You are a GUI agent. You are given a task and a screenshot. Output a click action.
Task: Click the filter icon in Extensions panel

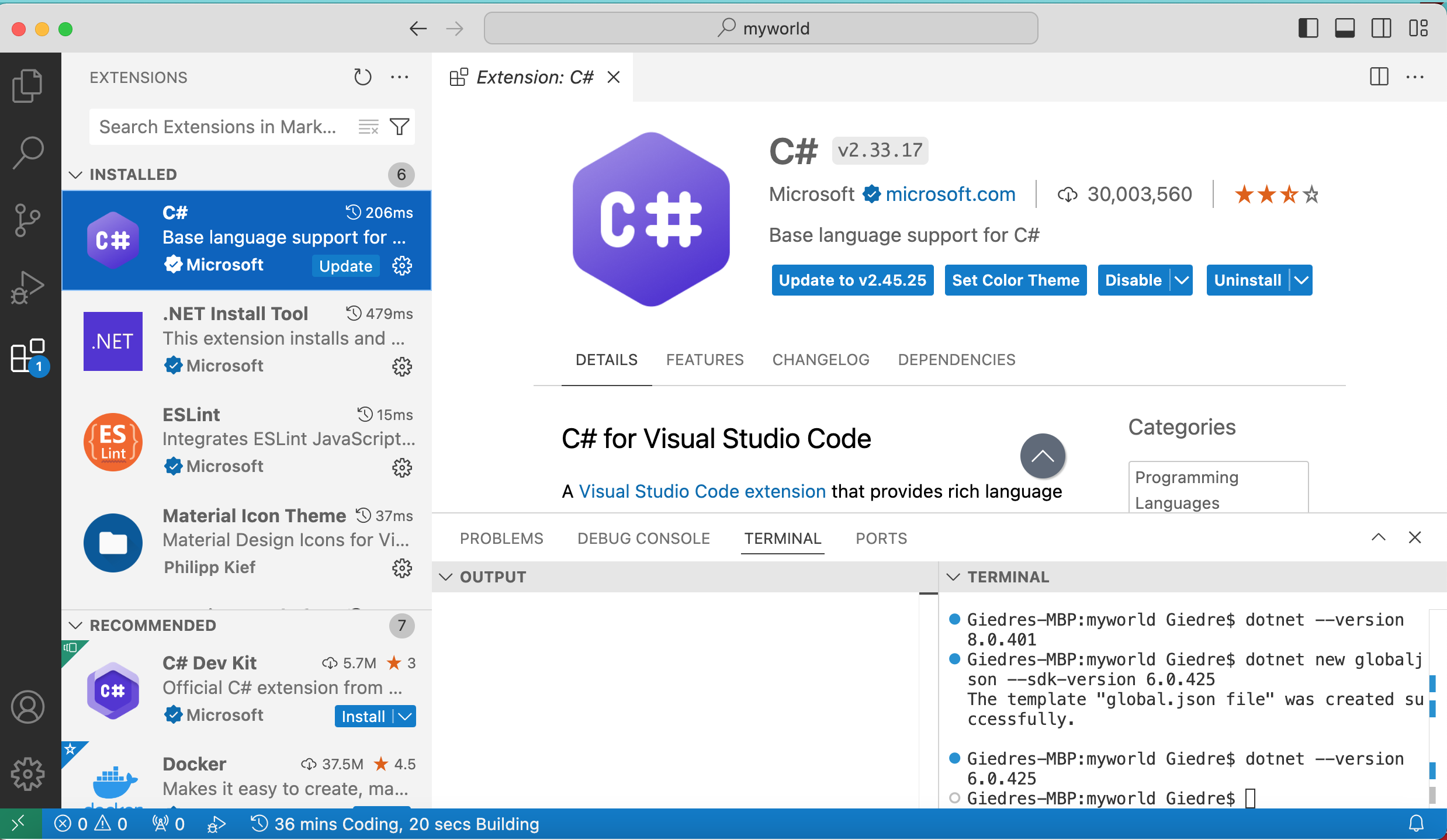click(x=399, y=127)
